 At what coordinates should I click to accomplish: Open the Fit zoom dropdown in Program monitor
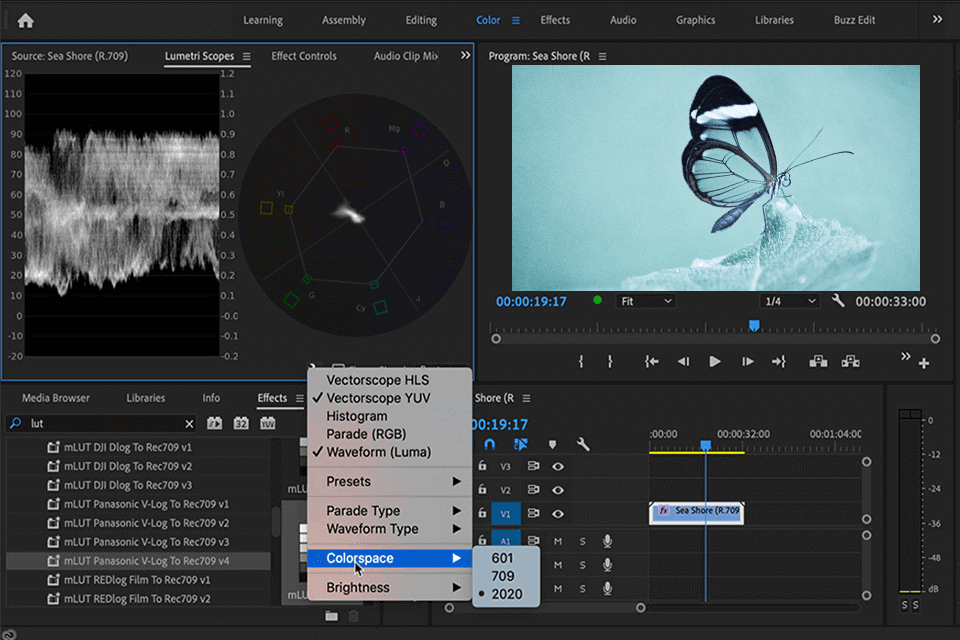coord(645,300)
